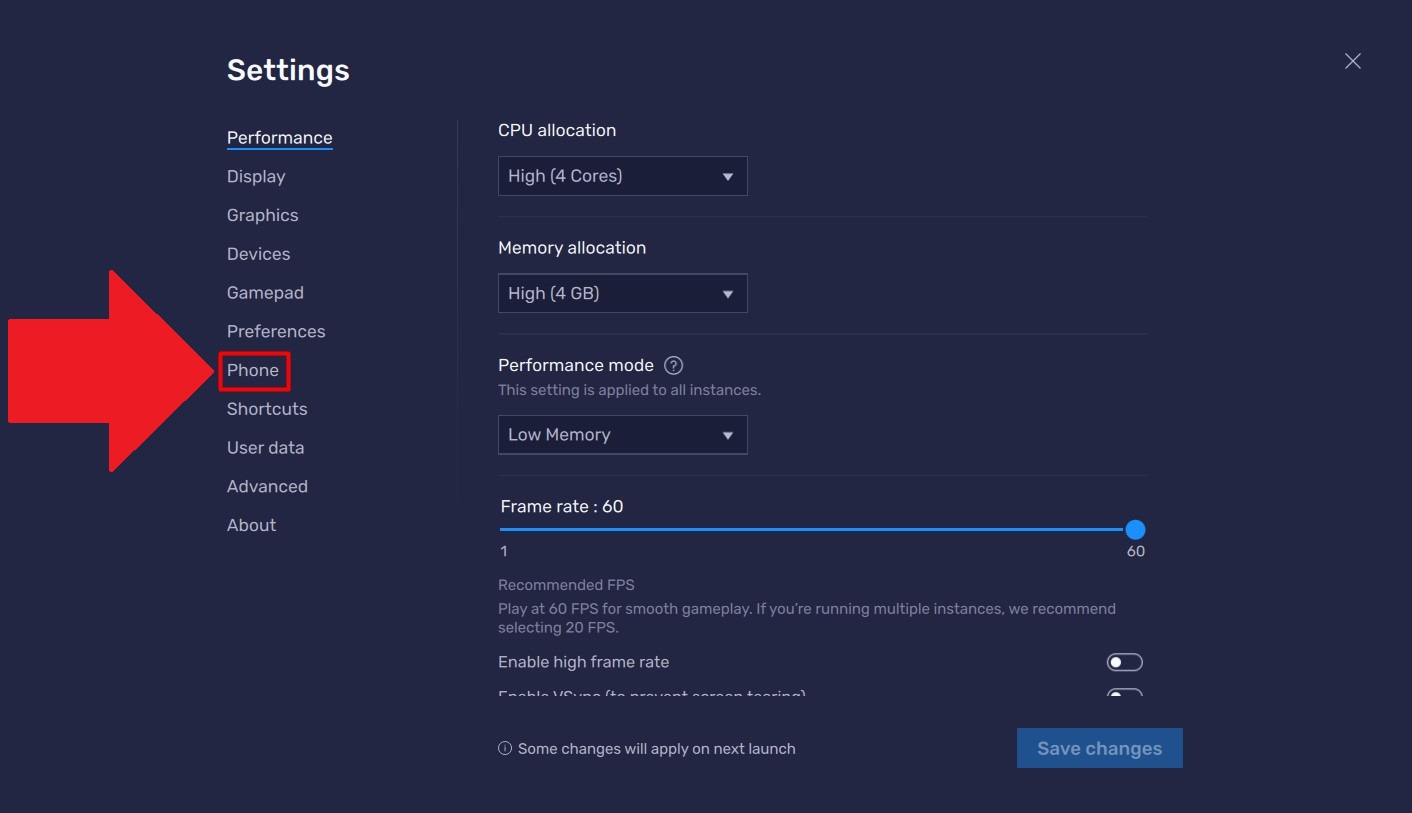Open the User data section
The image size is (1412, 813).
[265, 447]
